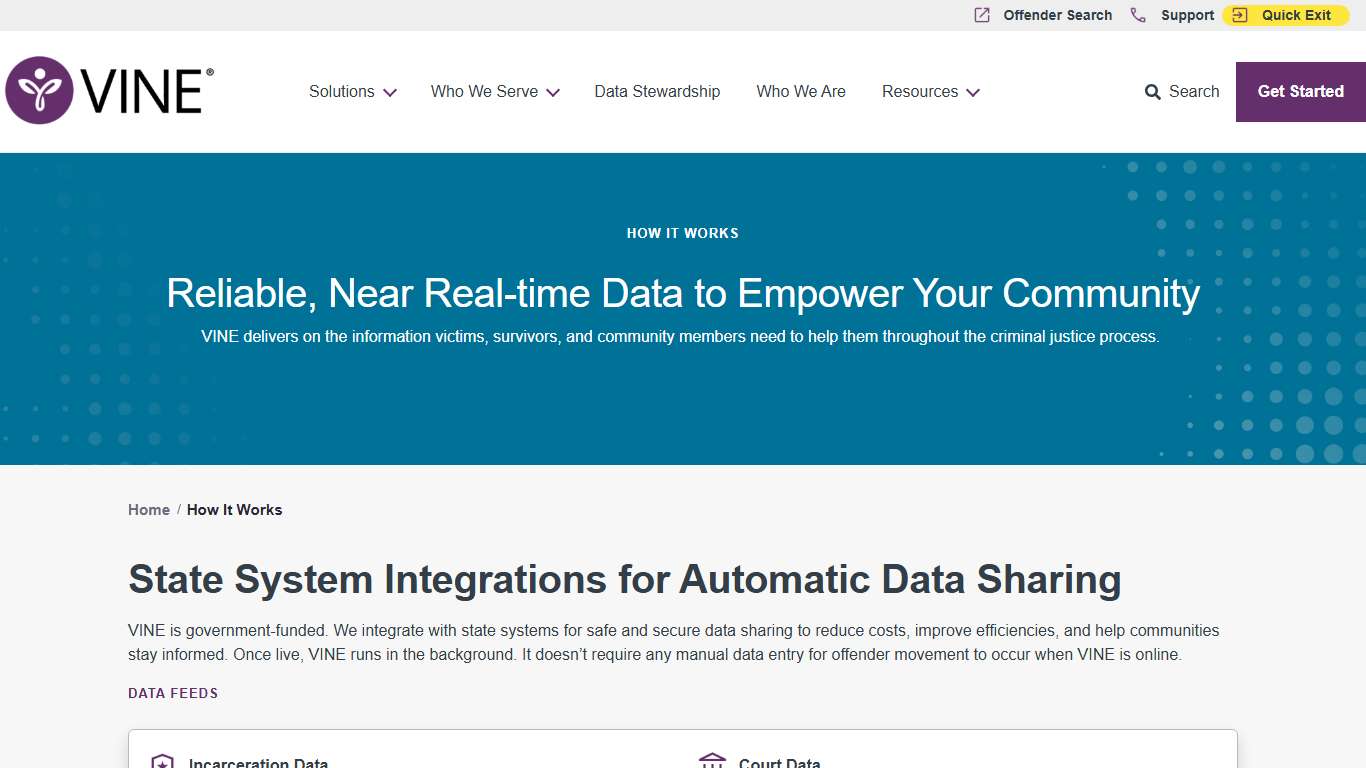Viewport: 1366px width, 768px height.
Task: Click the phone icon next to Support
Action: click(1137, 15)
